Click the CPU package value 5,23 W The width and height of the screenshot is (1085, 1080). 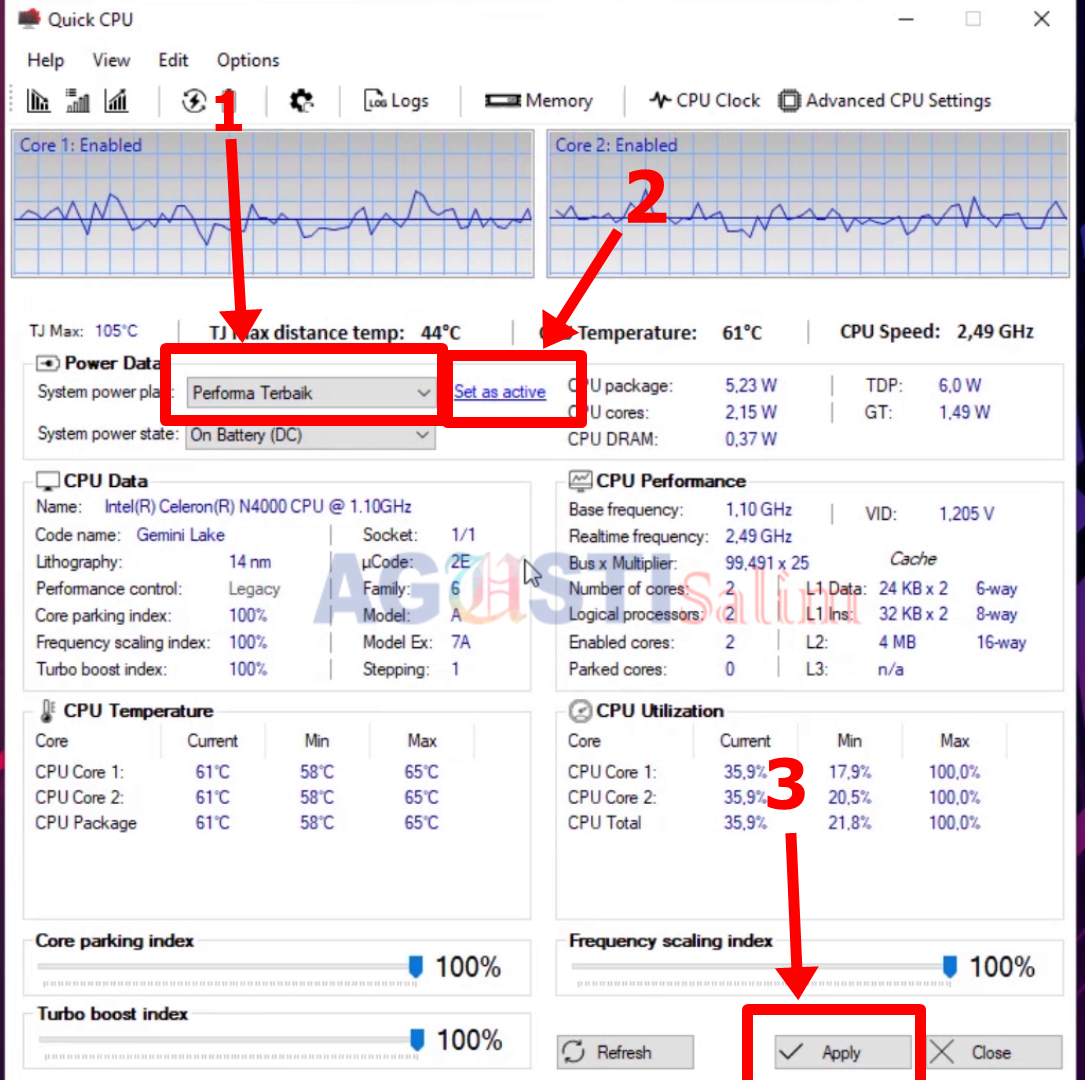(x=751, y=385)
